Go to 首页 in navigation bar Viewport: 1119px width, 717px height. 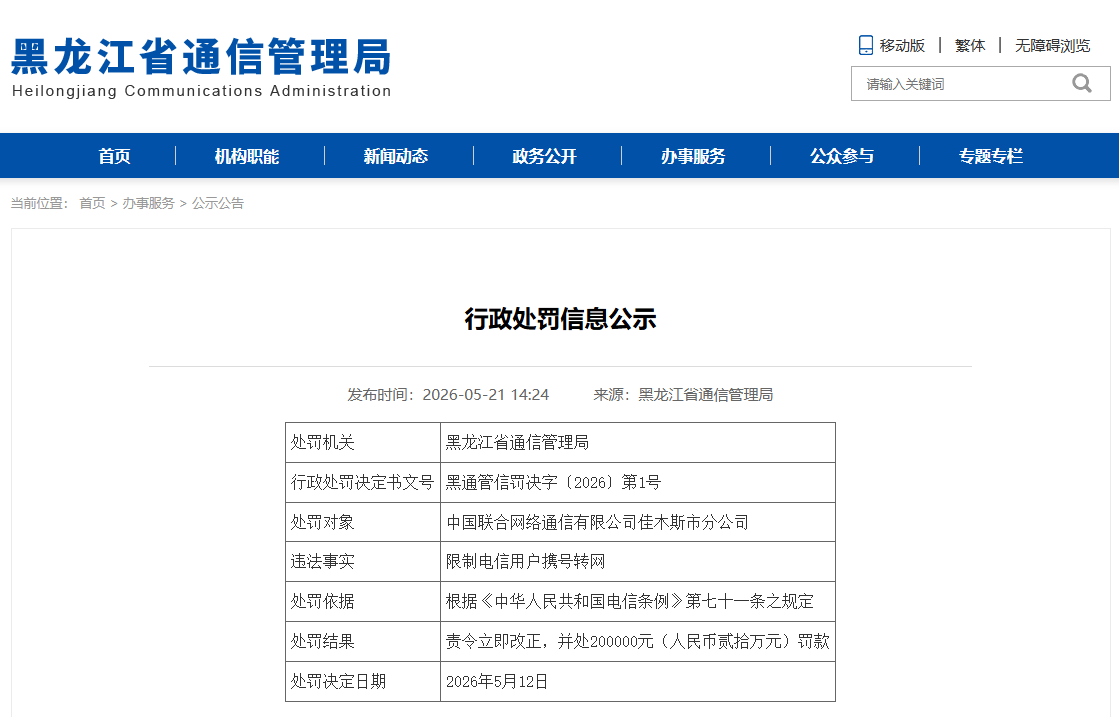pos(114,156)
